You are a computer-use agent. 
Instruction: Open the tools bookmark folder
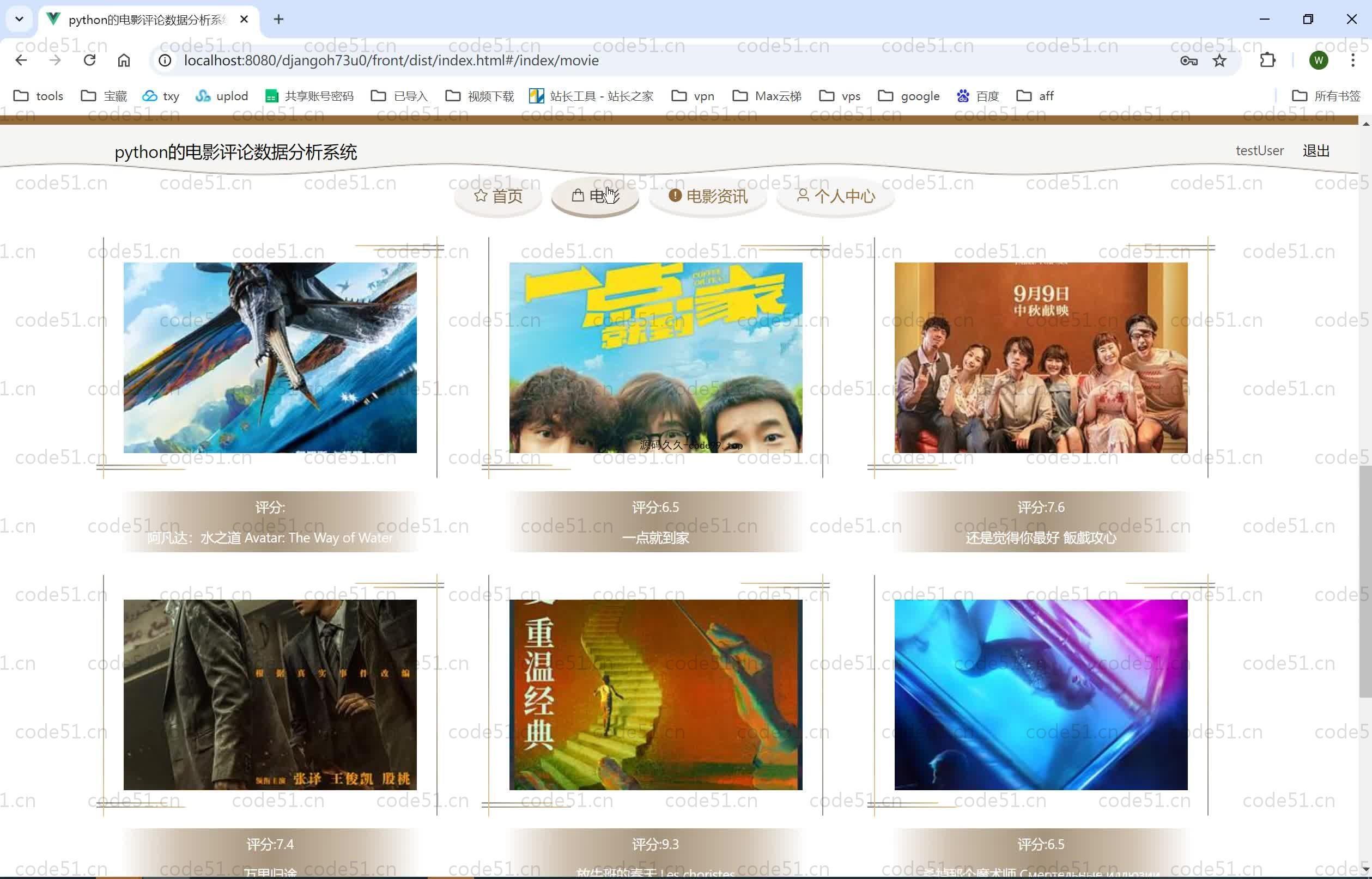pos(38,96)
